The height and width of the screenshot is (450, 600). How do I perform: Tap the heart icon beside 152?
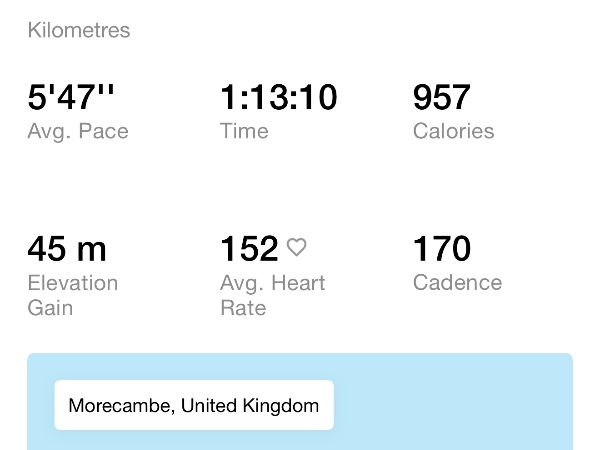pyautogui.click(x=296, y=247)
